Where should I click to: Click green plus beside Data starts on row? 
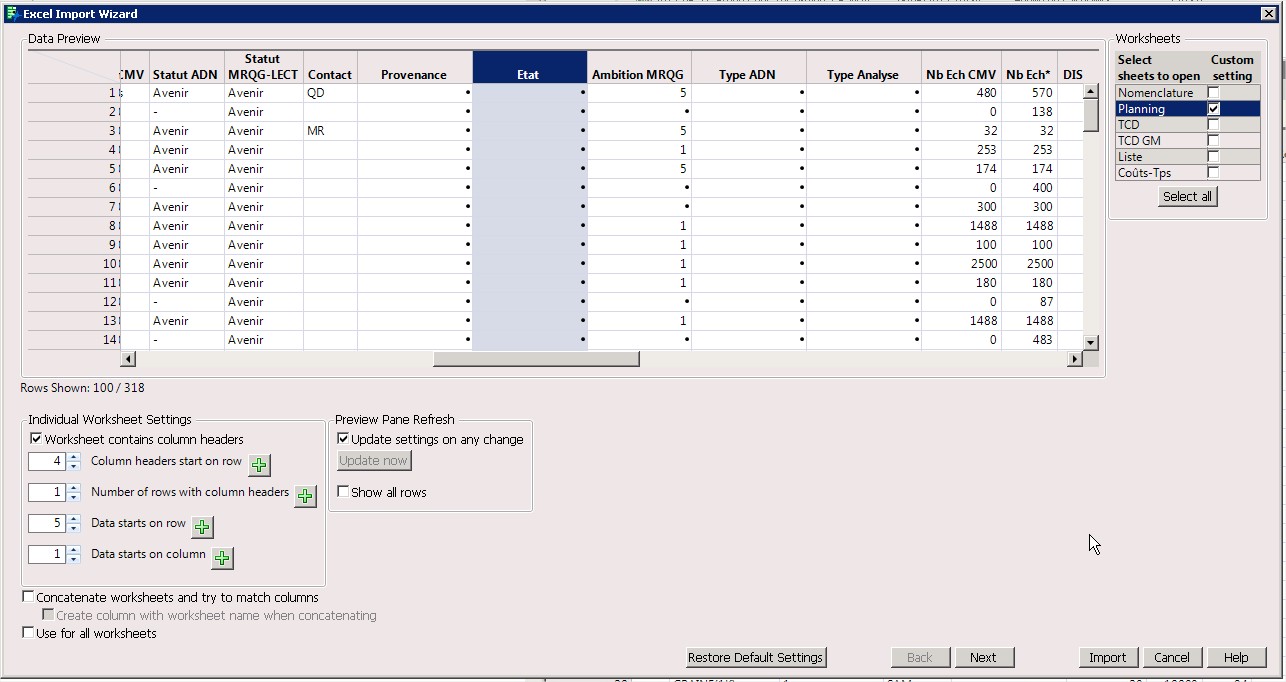pyautogui.click(x=202, y=527)
